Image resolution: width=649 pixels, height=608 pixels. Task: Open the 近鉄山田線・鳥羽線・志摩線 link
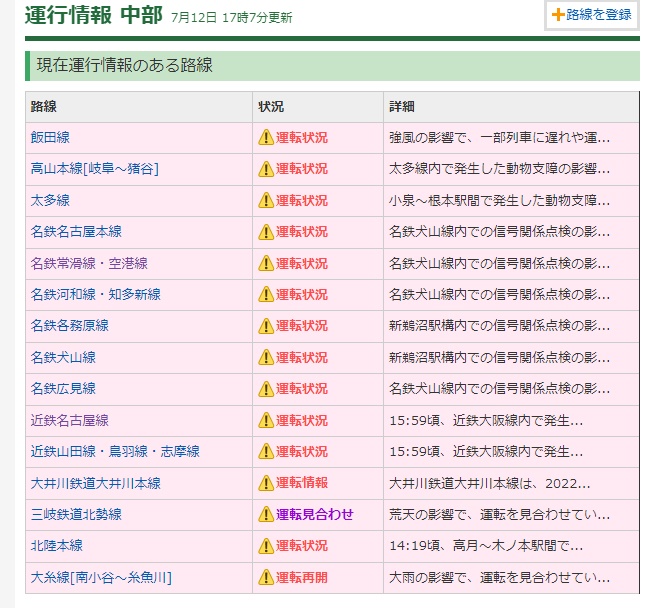[115, 452]
